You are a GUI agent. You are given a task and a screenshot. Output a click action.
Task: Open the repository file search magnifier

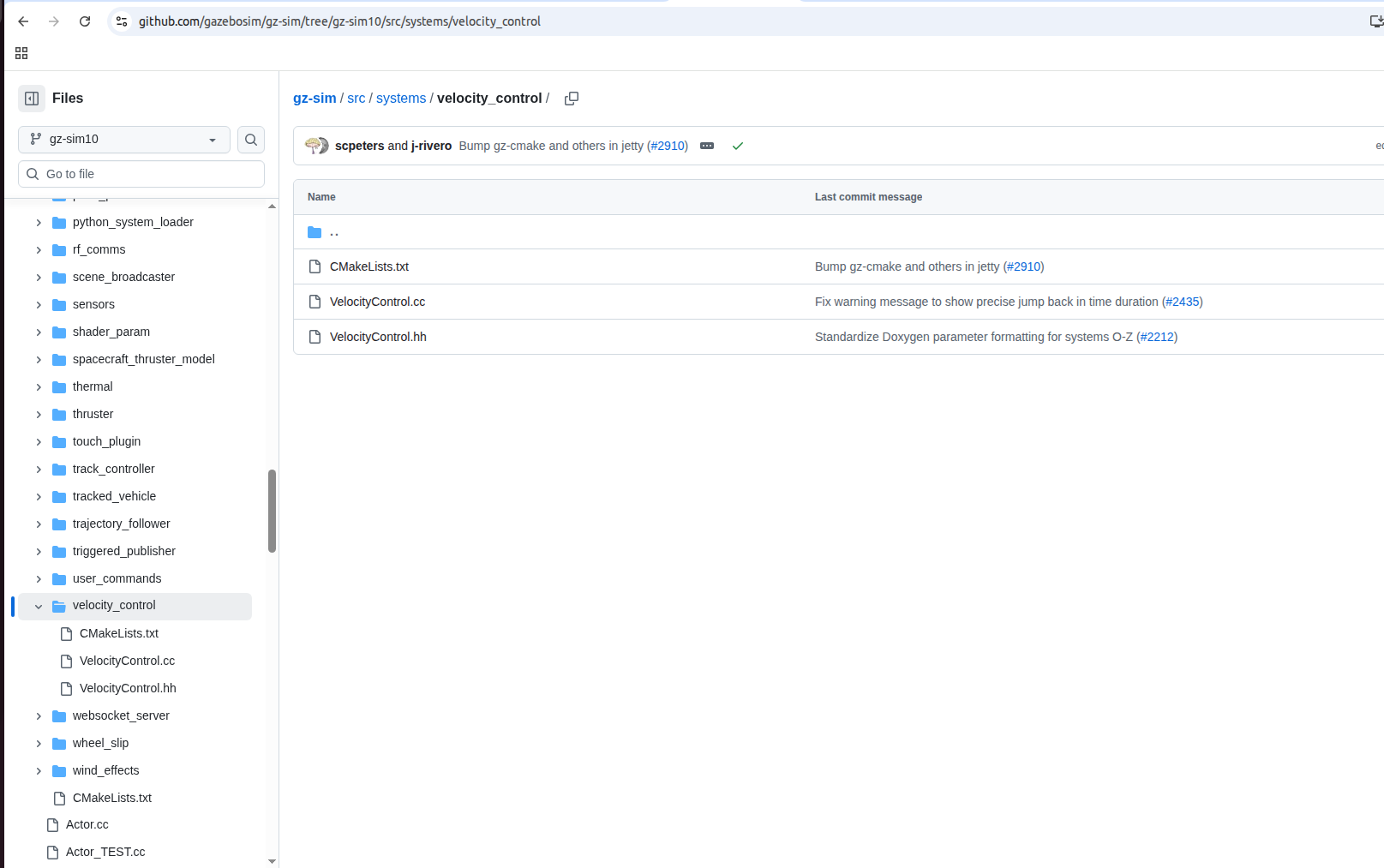tap(250, 139)
